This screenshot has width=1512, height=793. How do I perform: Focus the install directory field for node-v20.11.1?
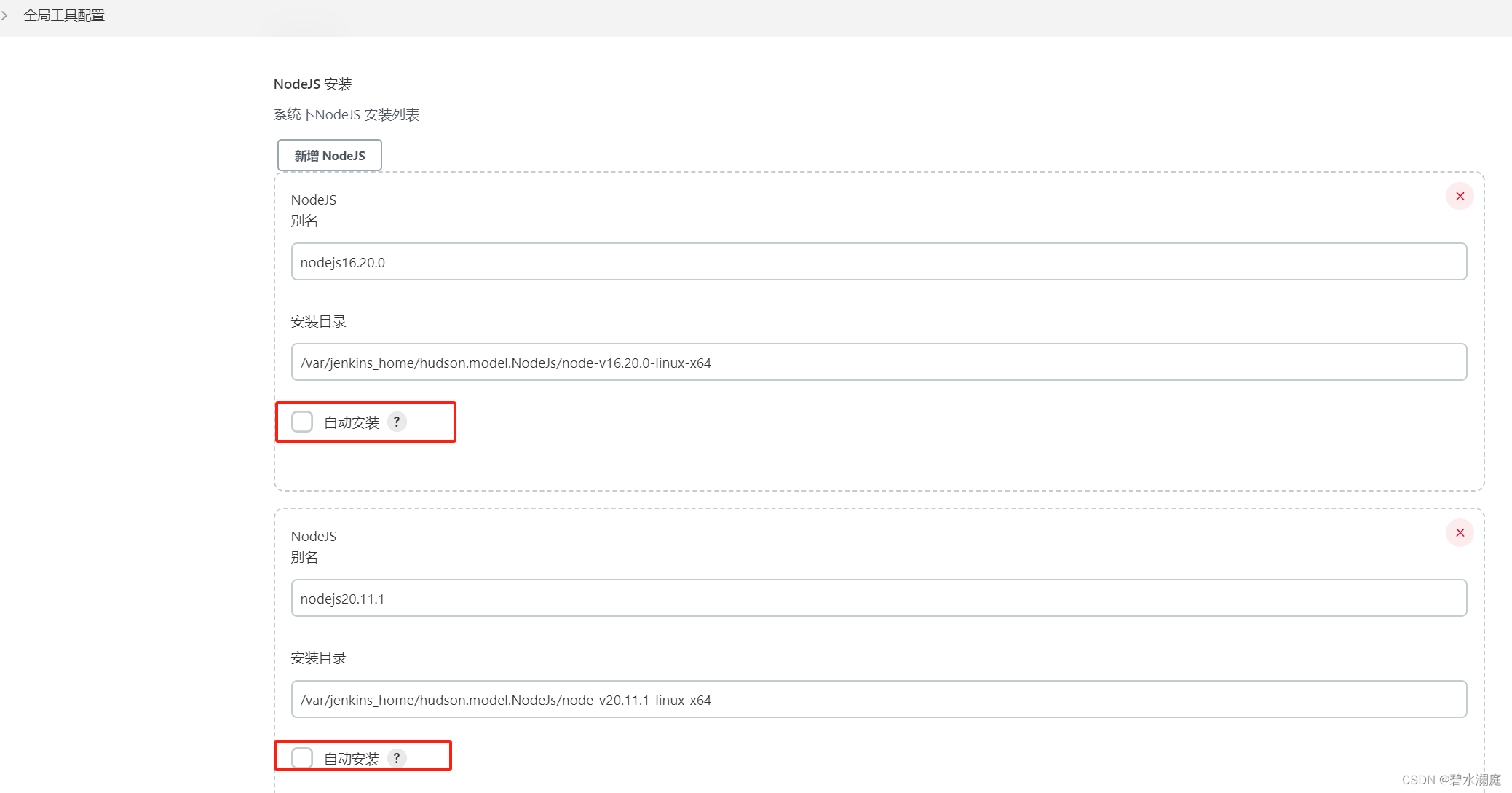879,699
